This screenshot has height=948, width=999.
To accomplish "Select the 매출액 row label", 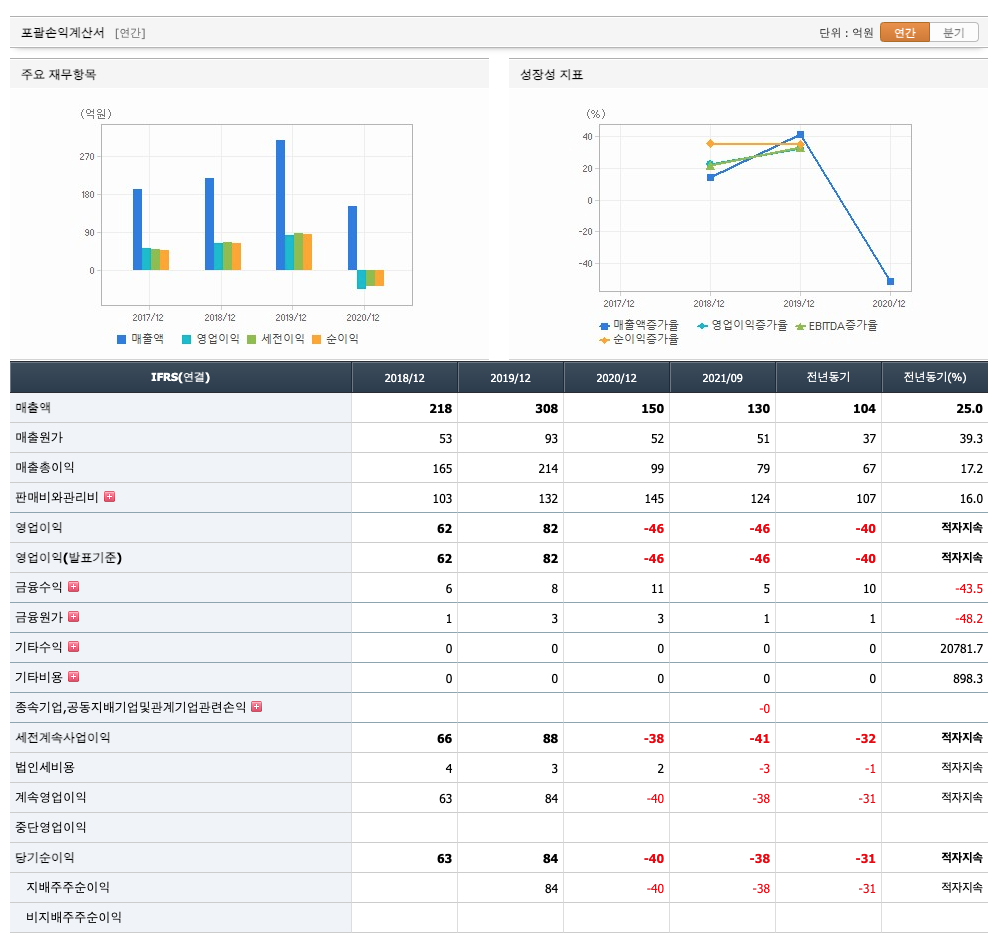I will pos(33,407).
